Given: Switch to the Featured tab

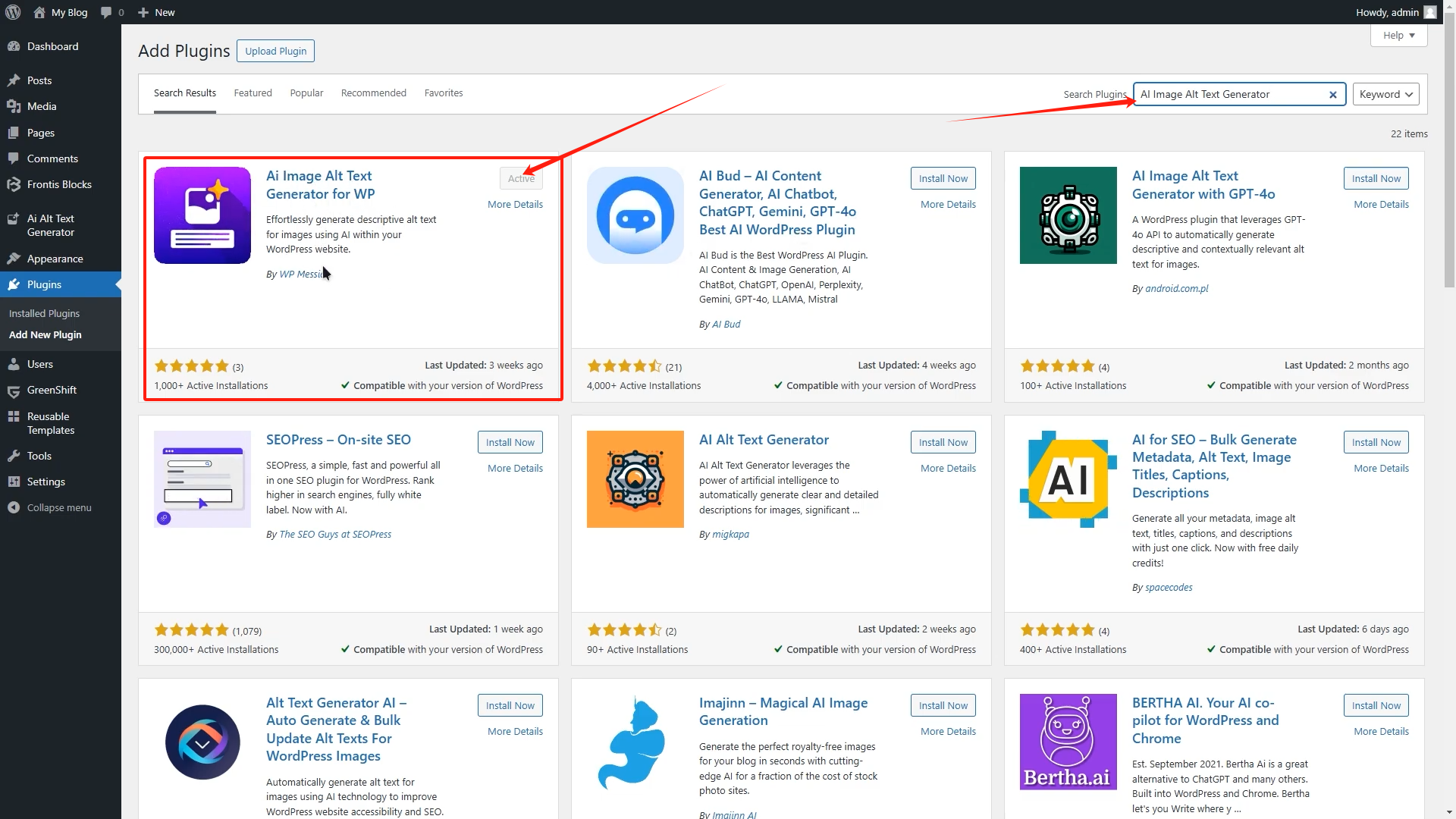Looking at the screenshot, I should (253, 93).
